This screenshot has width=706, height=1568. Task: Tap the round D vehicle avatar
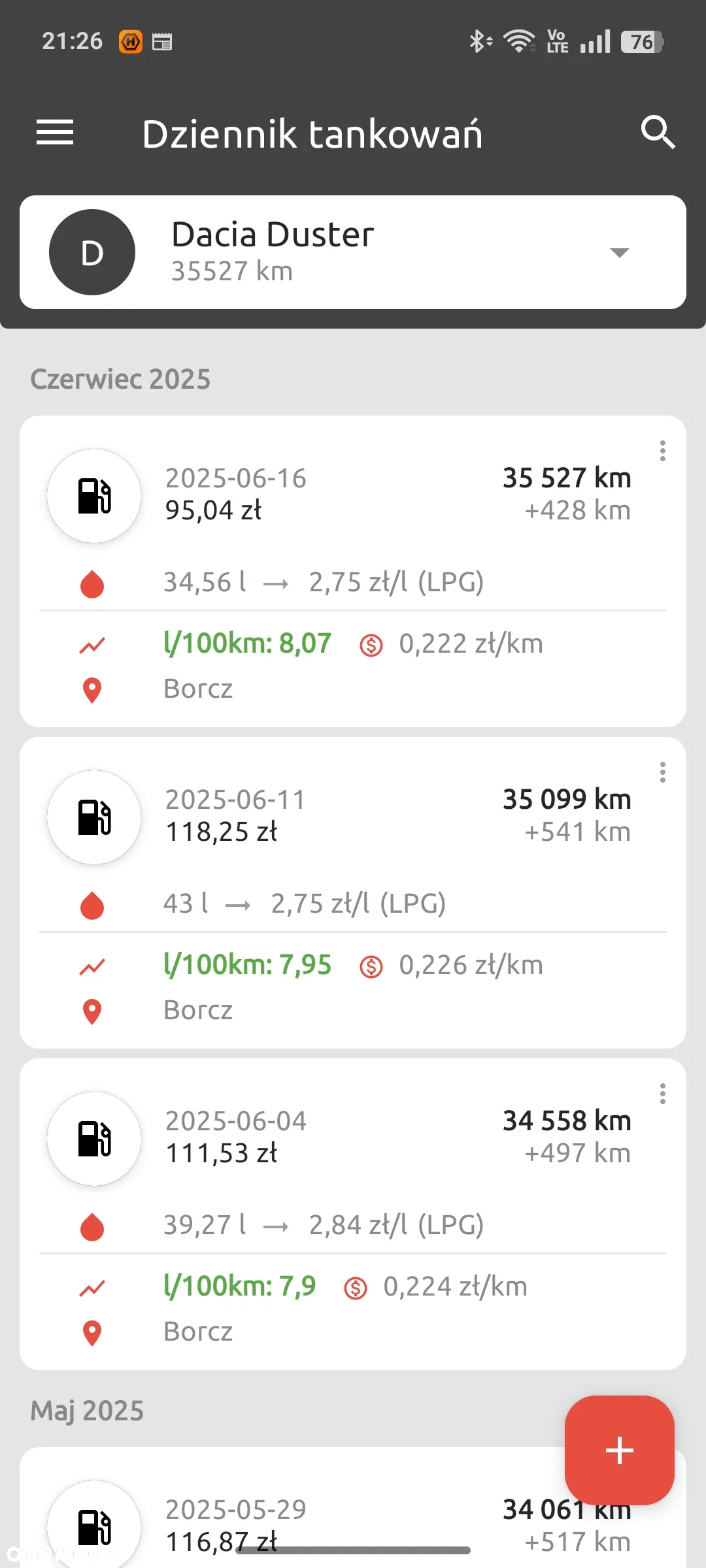pos(92,252)
